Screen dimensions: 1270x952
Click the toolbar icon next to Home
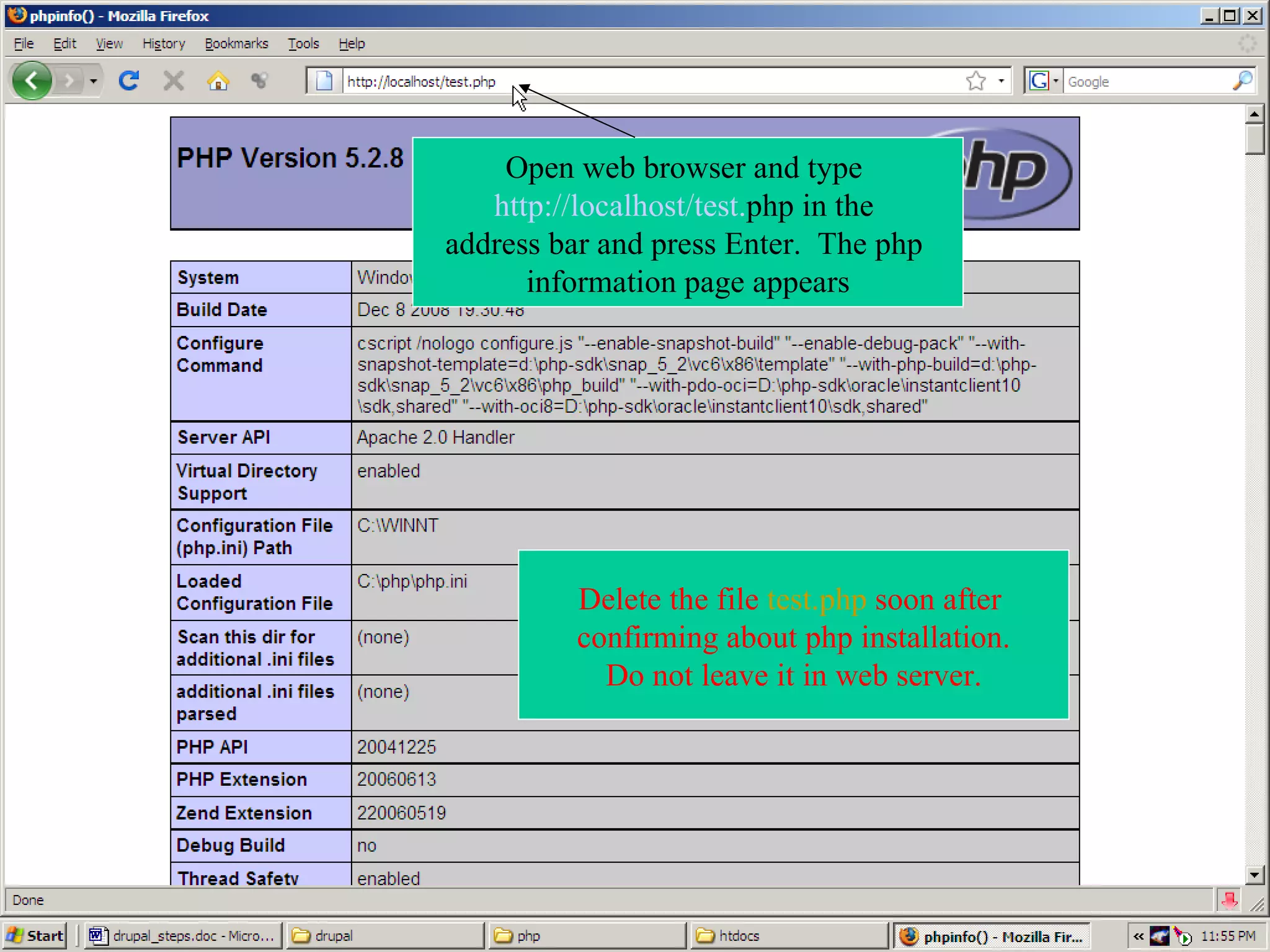click(259, 81)
